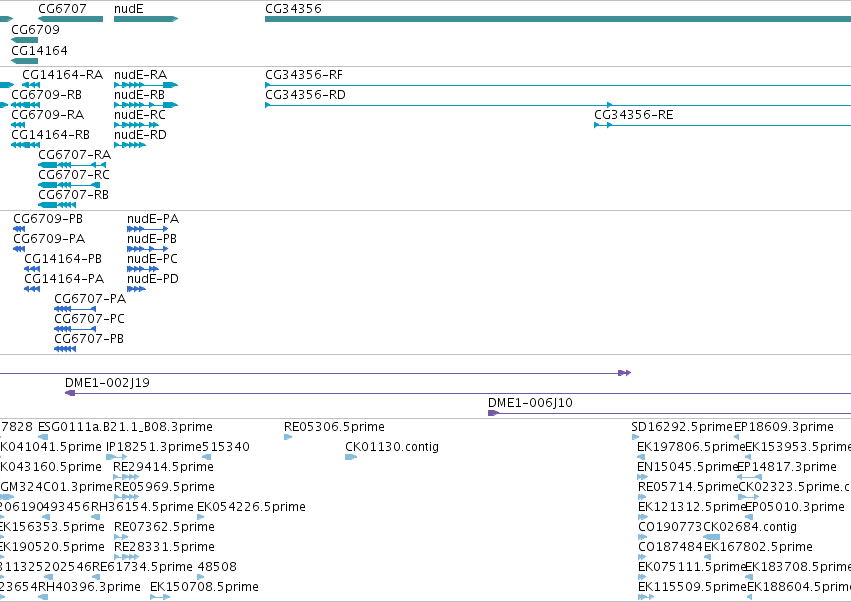Select the nudE-RA transcript glyph
The image size is (851, 602).
[146, 85]
